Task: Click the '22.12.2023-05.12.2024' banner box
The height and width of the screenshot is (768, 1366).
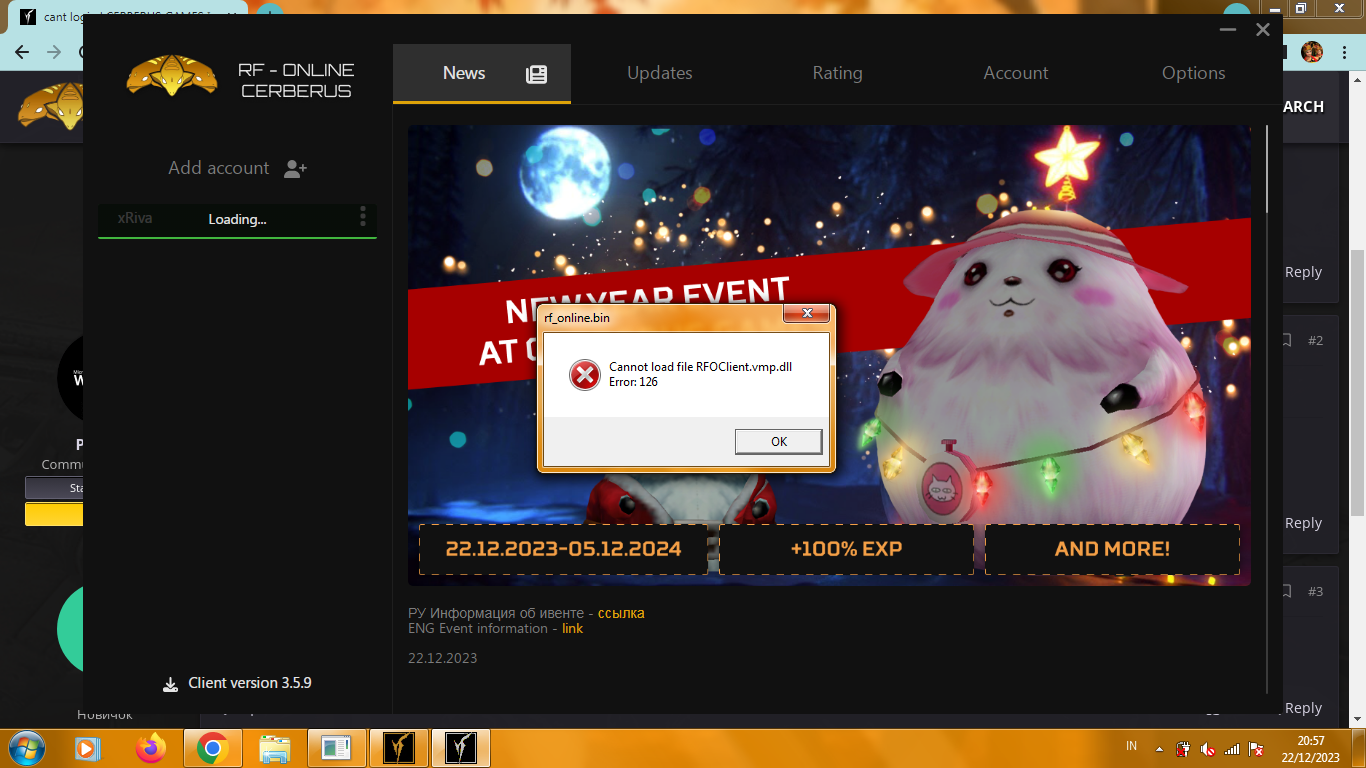Action: coord(563,549)
